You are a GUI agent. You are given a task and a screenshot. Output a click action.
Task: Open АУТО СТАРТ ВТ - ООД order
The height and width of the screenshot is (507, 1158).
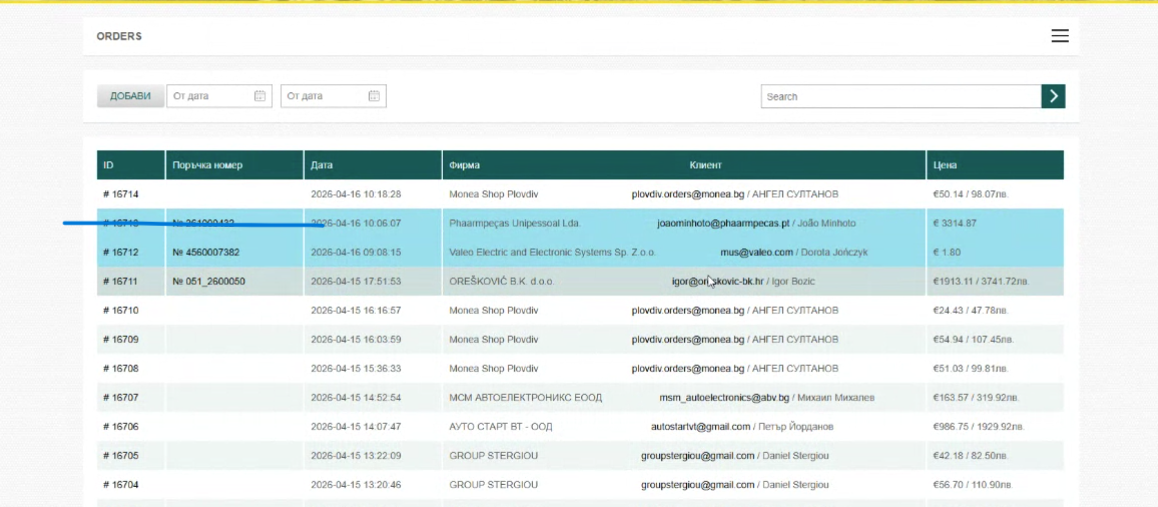(500, 427)
